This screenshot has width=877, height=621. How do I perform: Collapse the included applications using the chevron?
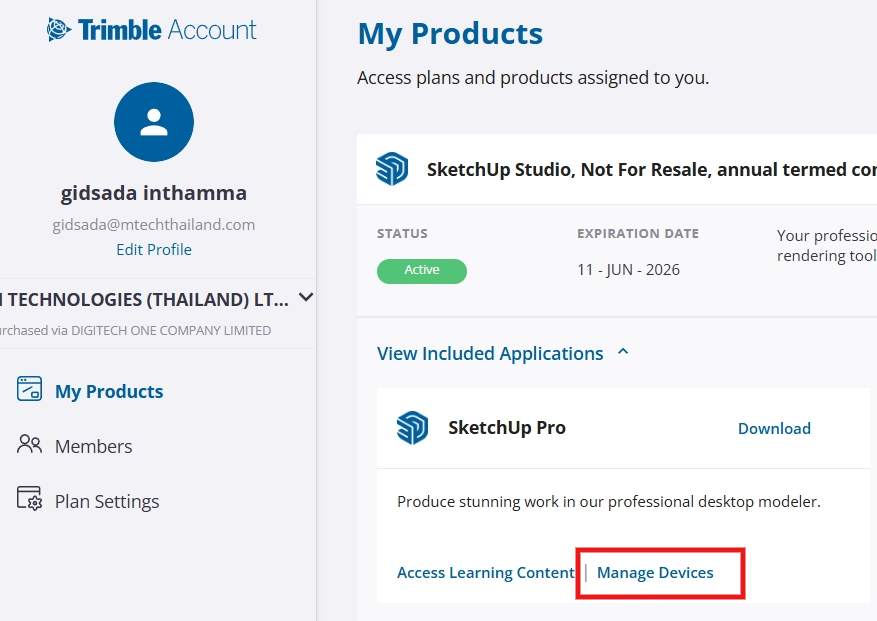point(623,353)
